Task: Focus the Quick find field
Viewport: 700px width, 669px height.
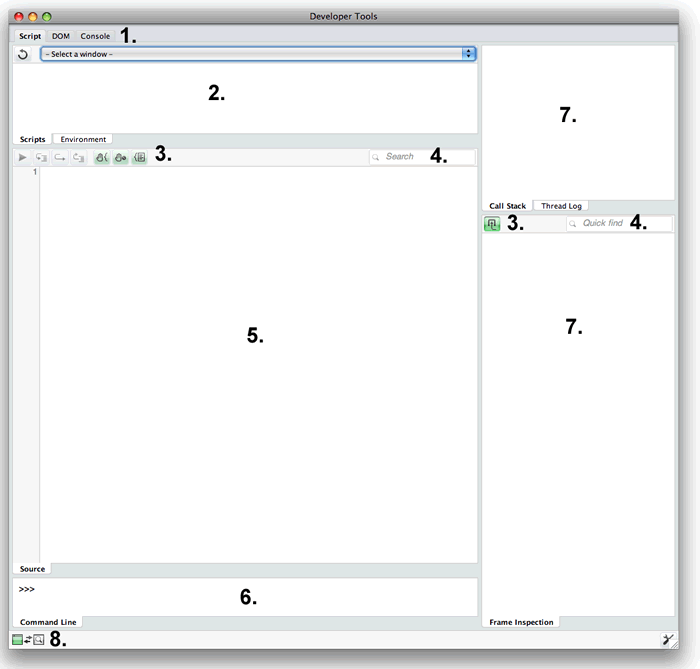Action: (x=620, y=223)
